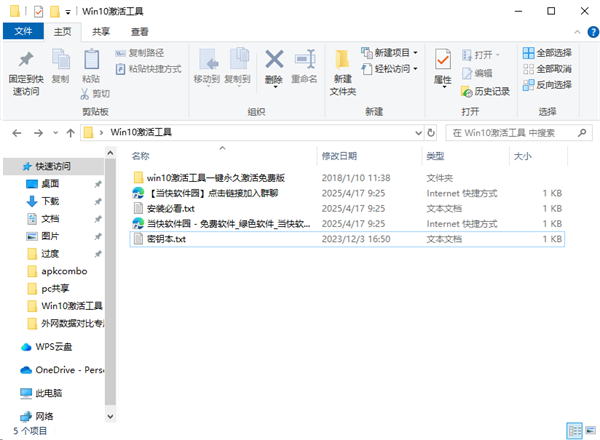Click sidebar scrollbar down arrow
This screenshot has height=440, width=600.
[110, 416]
